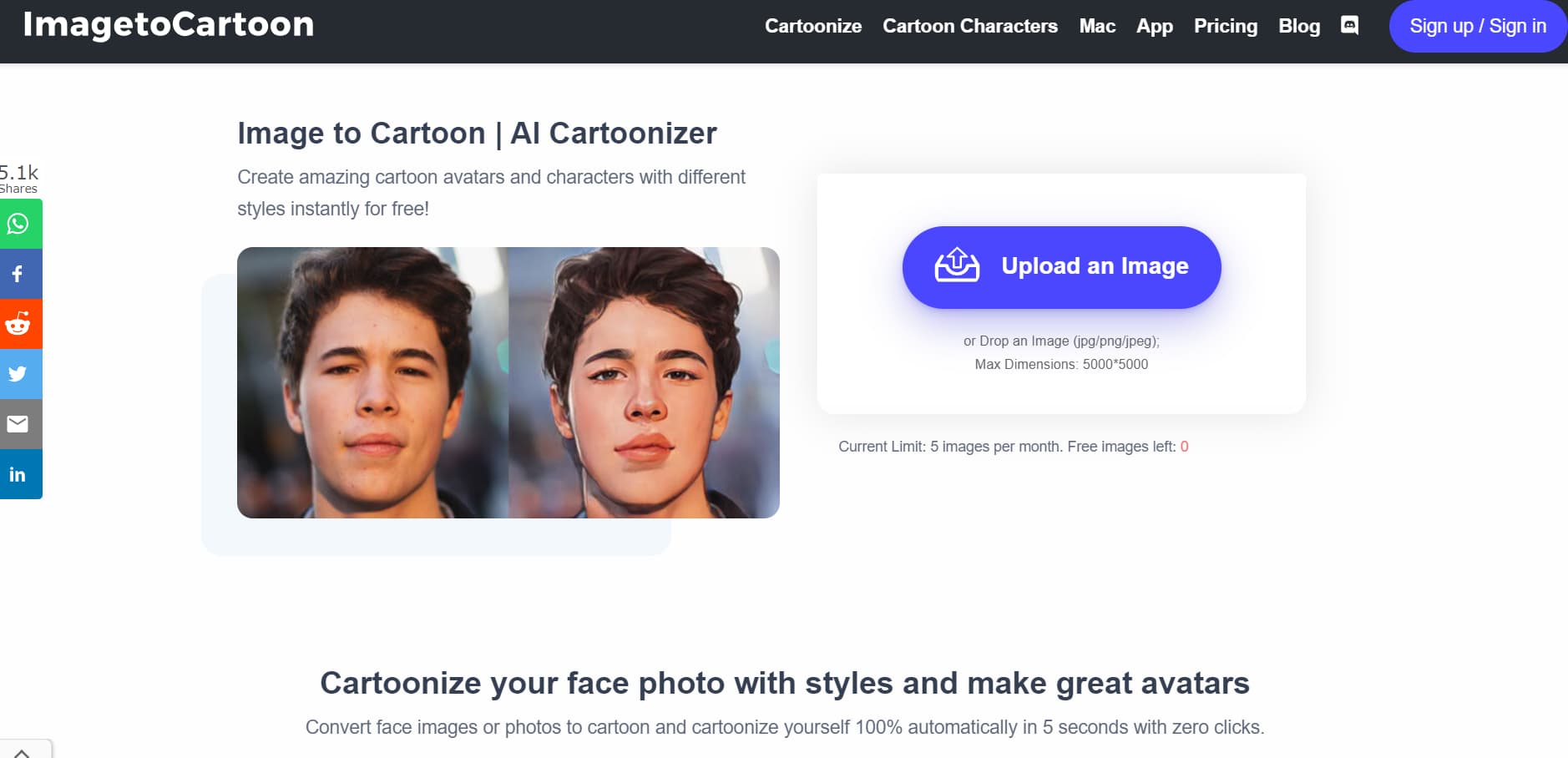1568x758 pixels.
Task: Click the ImagetoCartoon logo
Action: 169,24
